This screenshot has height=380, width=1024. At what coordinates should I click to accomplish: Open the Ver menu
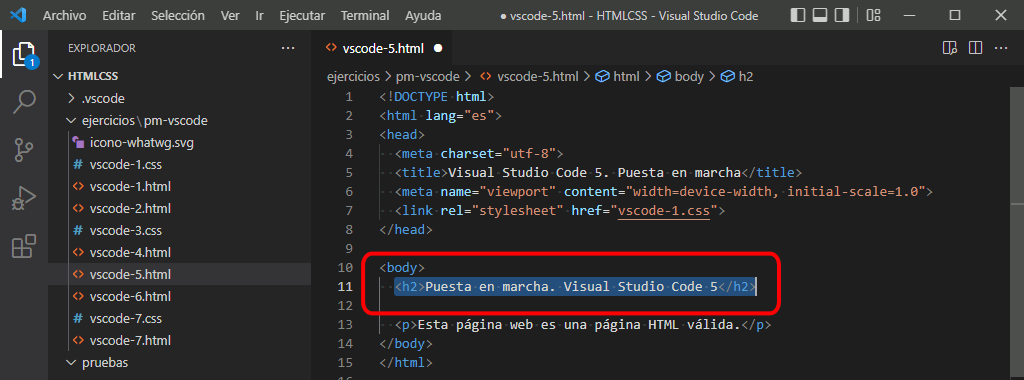pyautogui.click(x=230, y=15)
